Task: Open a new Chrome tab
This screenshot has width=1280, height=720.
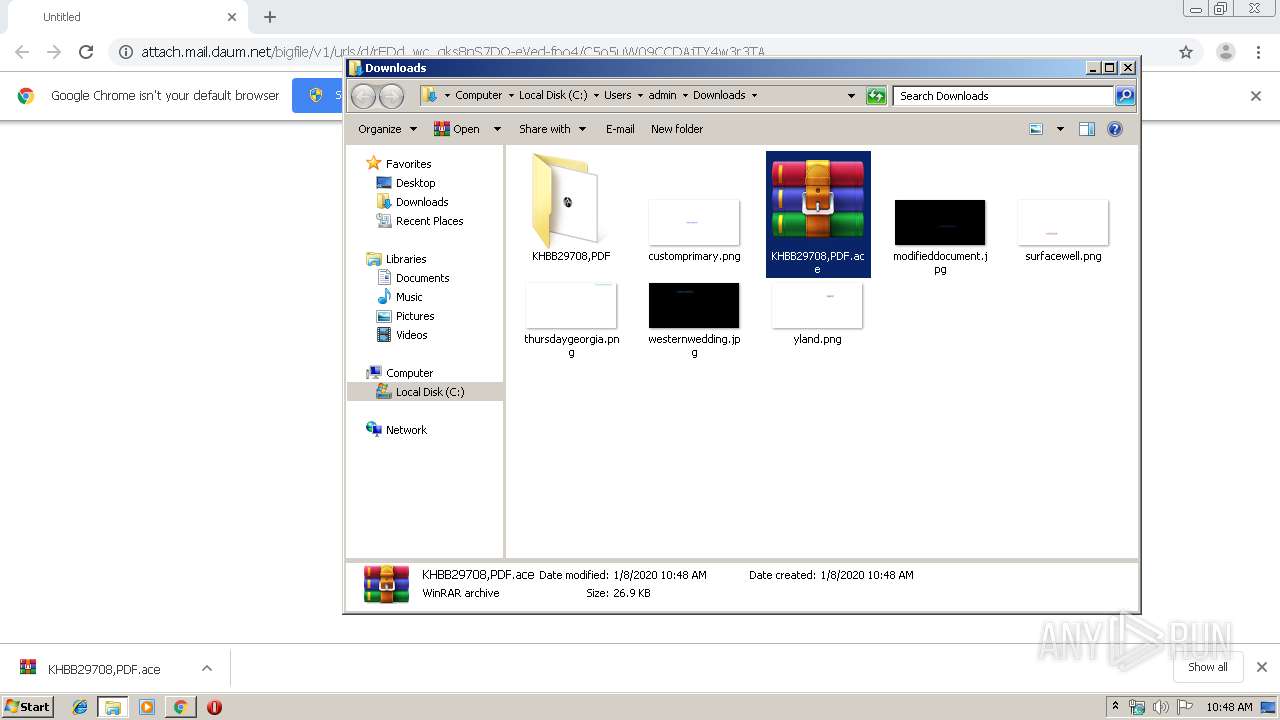Action: tap(270, 17)
